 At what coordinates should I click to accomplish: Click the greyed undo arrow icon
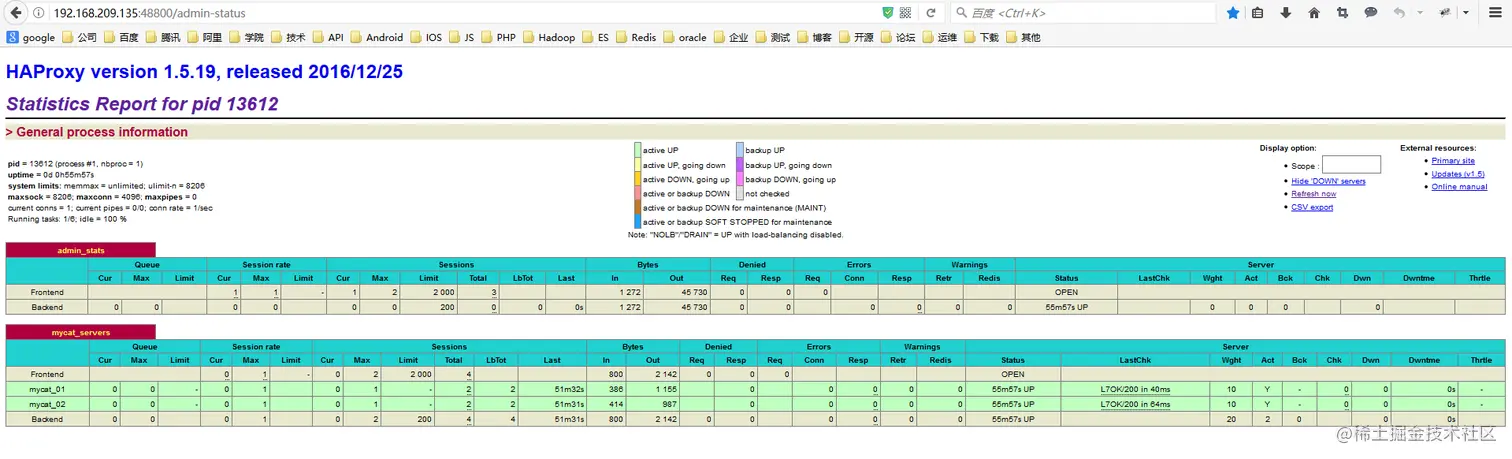pos(1399,13)
